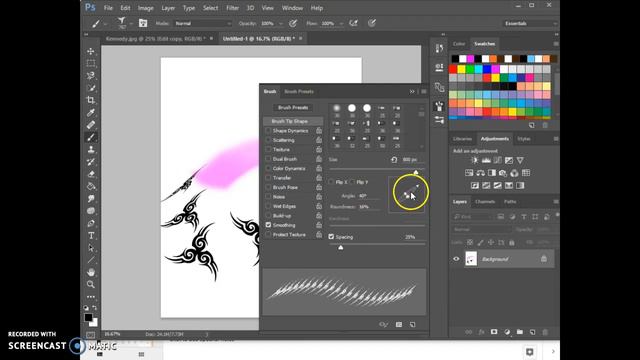Uncheck the Smoothing checkbox
The image size is (640, 360).
[x=268, y=225]
